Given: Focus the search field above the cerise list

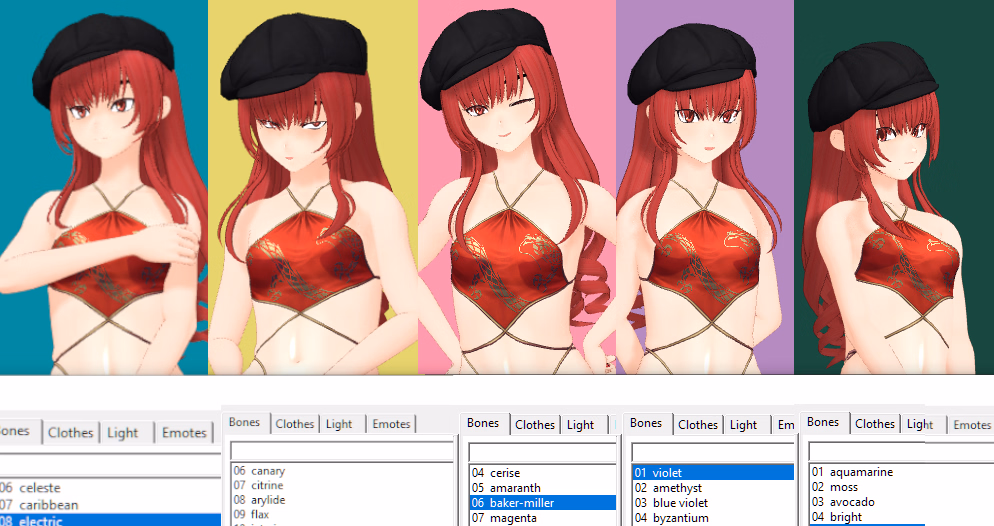Looking at the screenshot, I should [543, 452].
